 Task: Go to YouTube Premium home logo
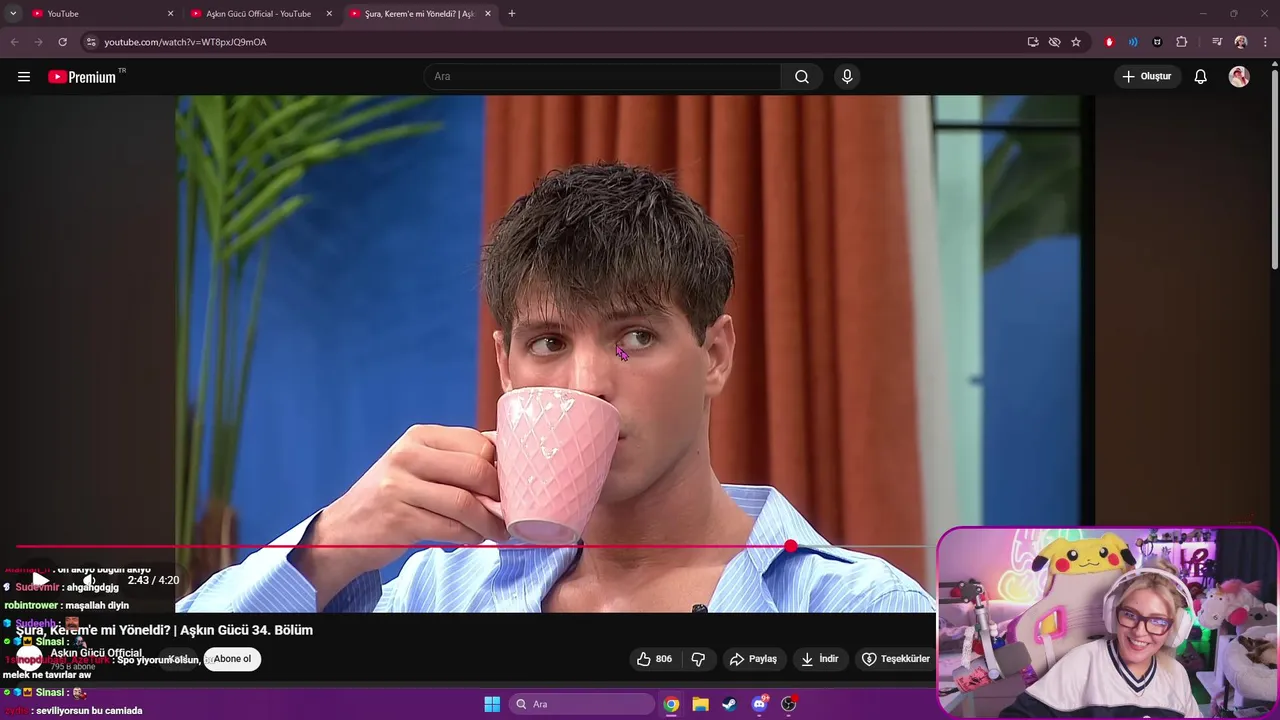coord(82,77)
